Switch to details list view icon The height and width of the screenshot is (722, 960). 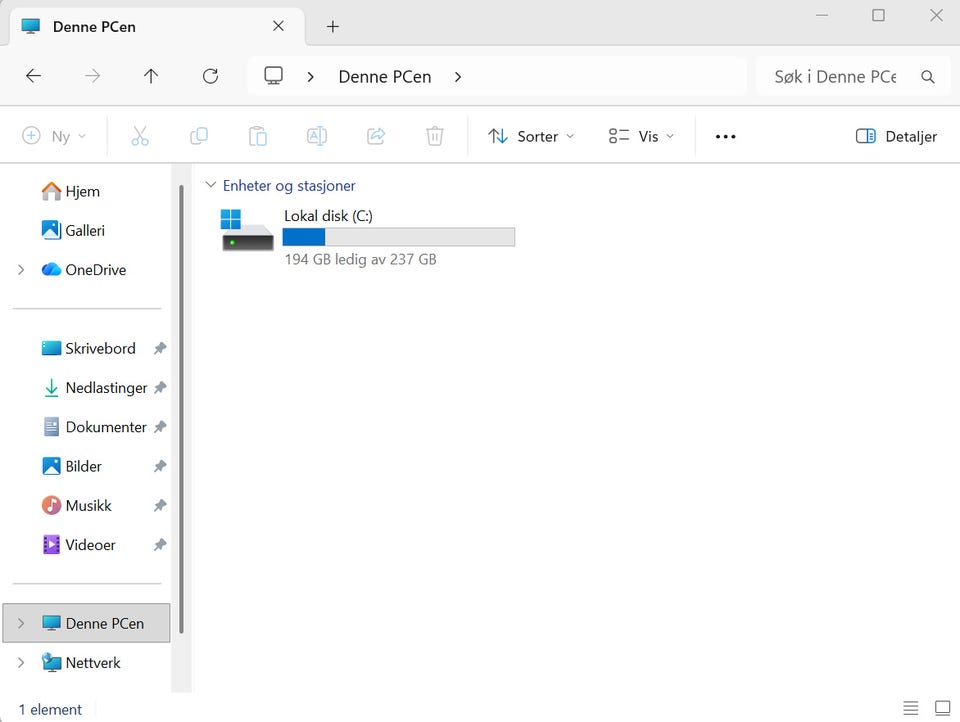coord(911,708)
